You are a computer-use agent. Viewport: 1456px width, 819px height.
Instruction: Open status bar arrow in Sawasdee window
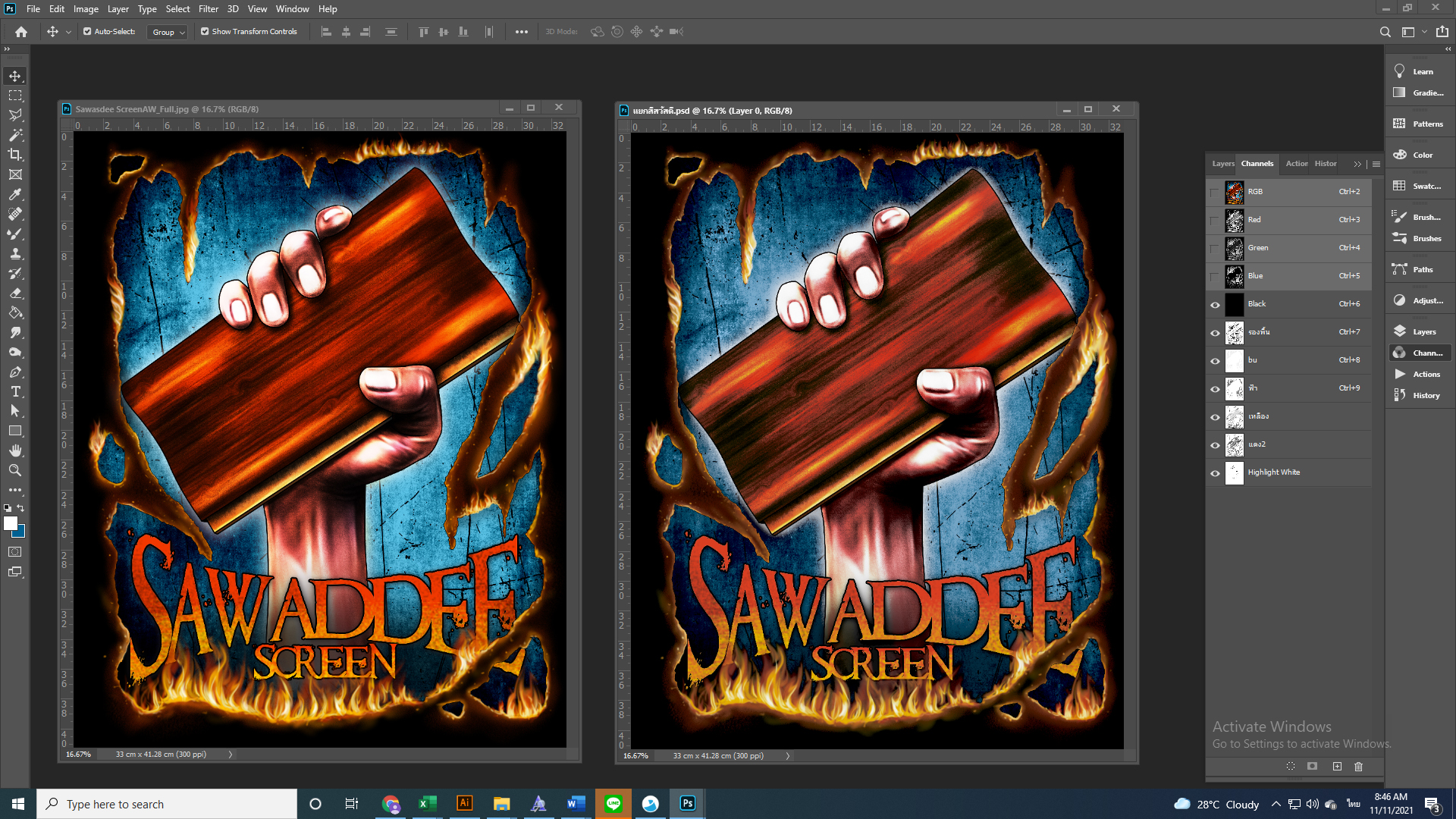click(x=231, y=755)
